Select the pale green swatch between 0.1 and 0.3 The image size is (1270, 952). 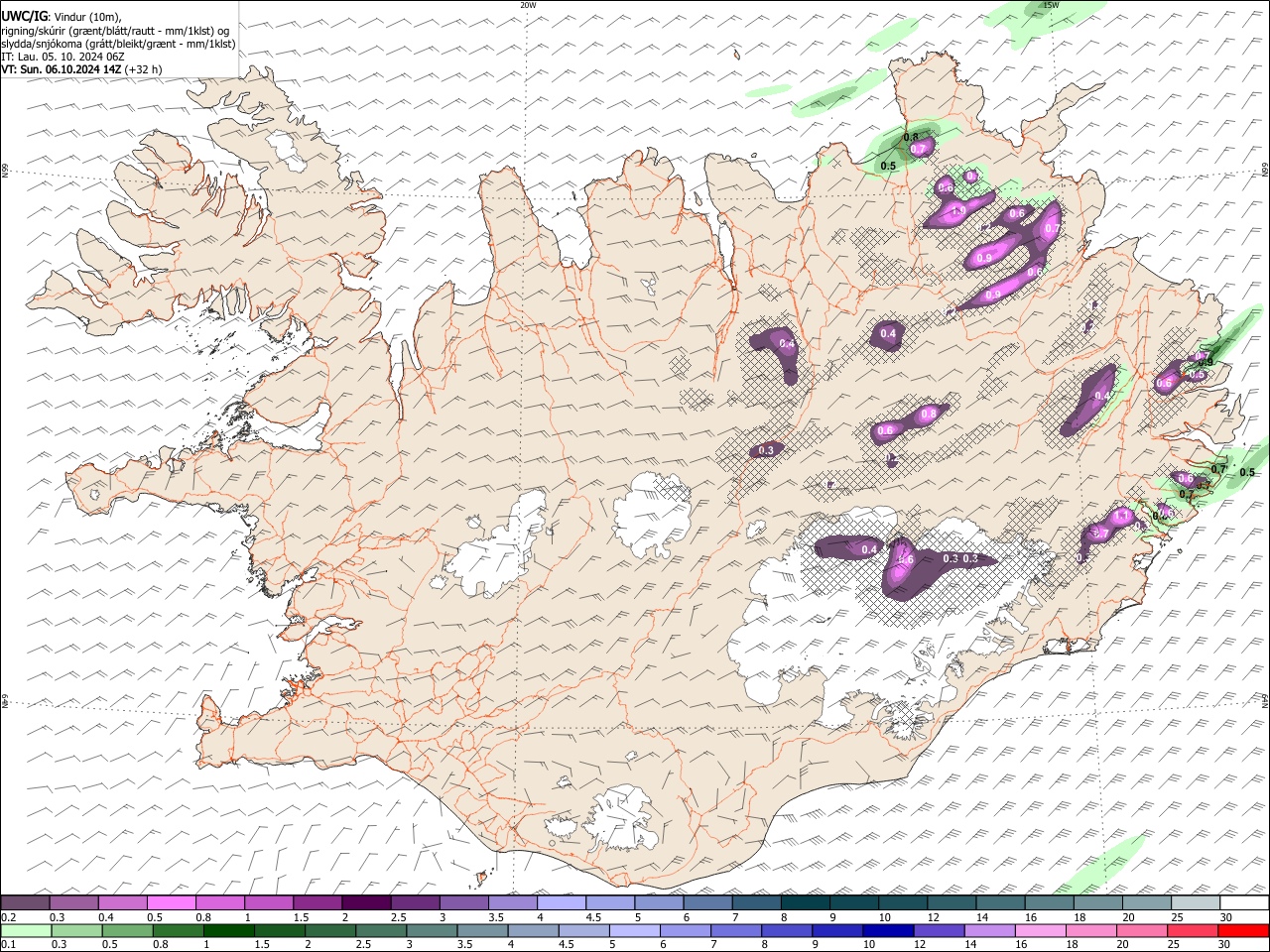click(25, 931)
